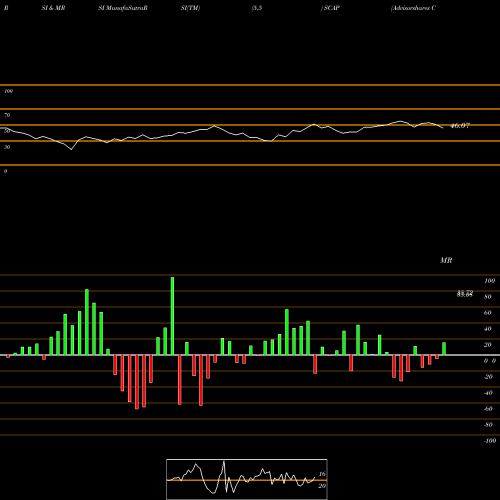Click the last green bar in MR histogram
Image resolution: width=500 pixels, height=500 pixels.
[x=444, y=349]
